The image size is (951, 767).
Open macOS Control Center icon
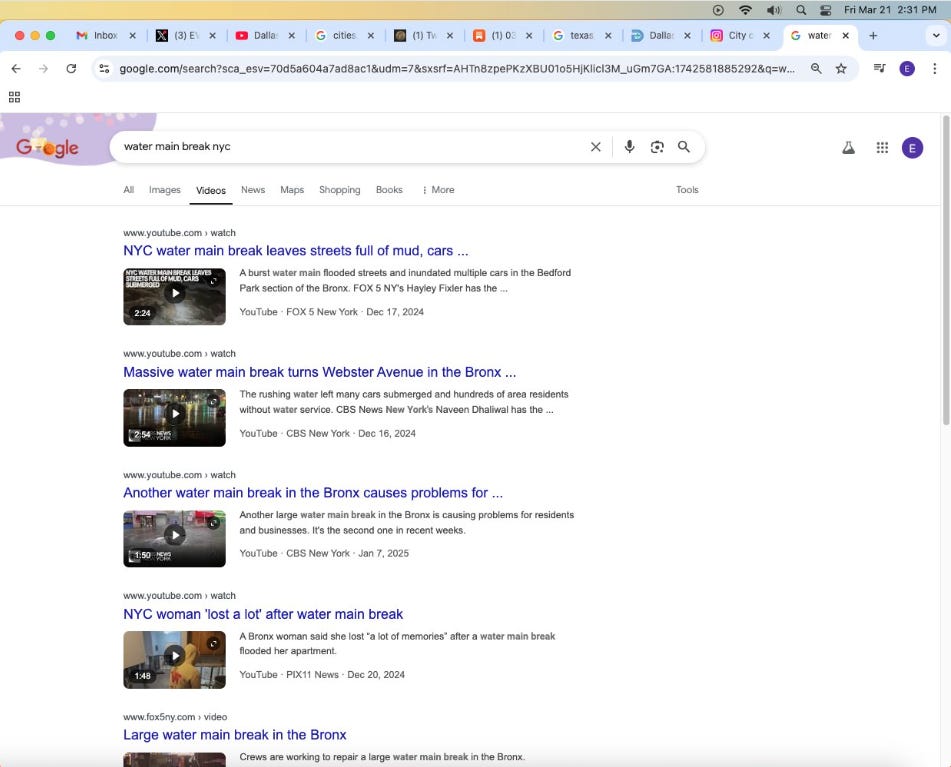point(825,10)
